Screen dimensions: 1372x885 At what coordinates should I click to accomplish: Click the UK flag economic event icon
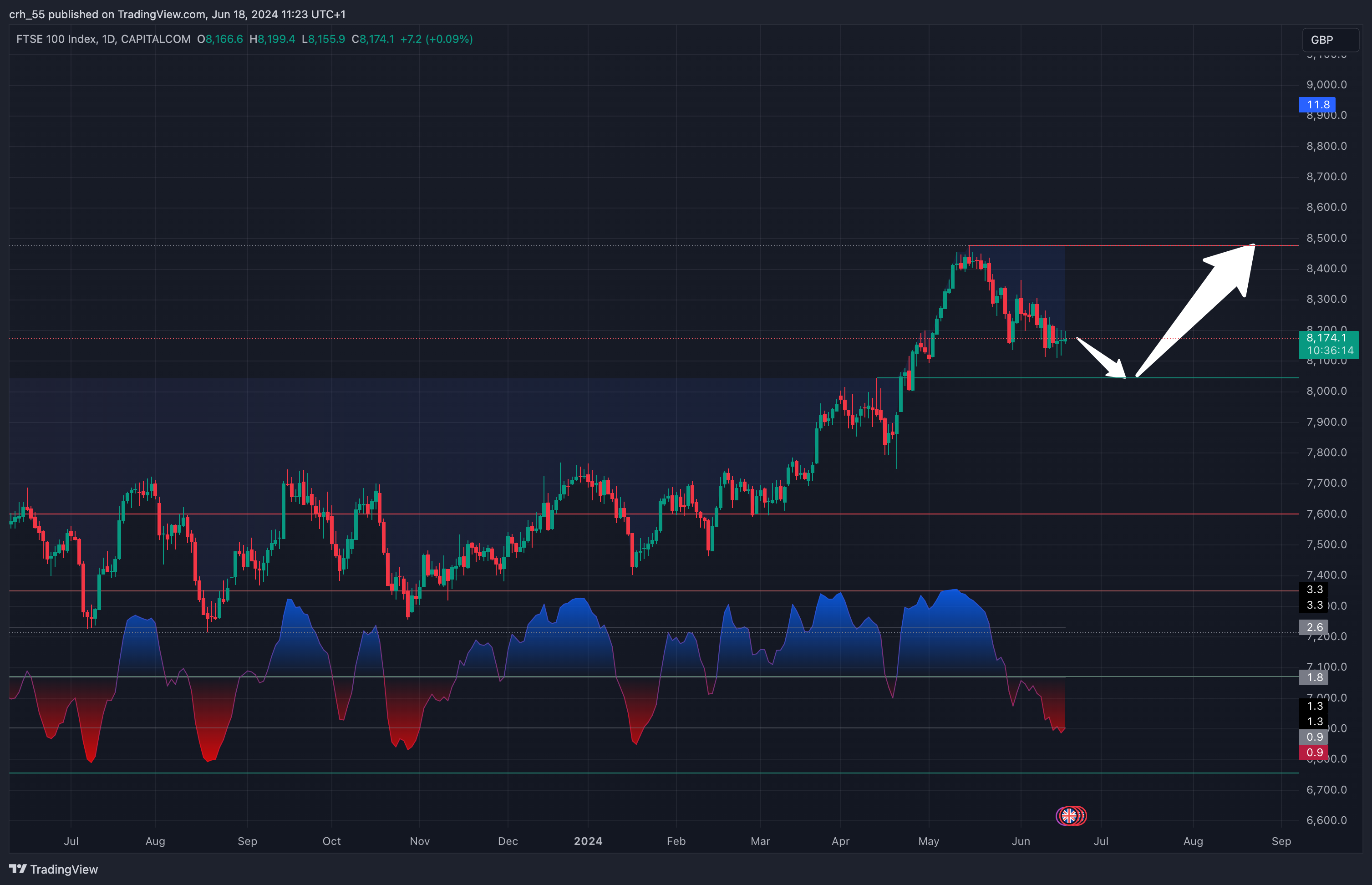pyautogui.click(x=1069, y=815)
